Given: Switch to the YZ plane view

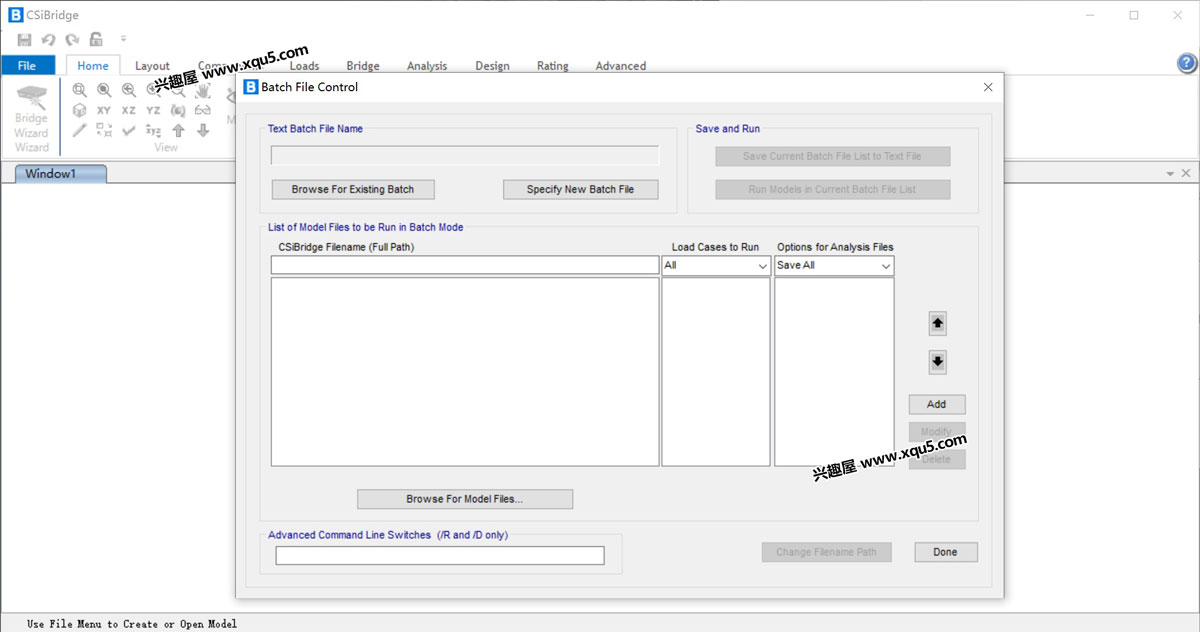Looking at the screenshot, I should pos(153,110).
